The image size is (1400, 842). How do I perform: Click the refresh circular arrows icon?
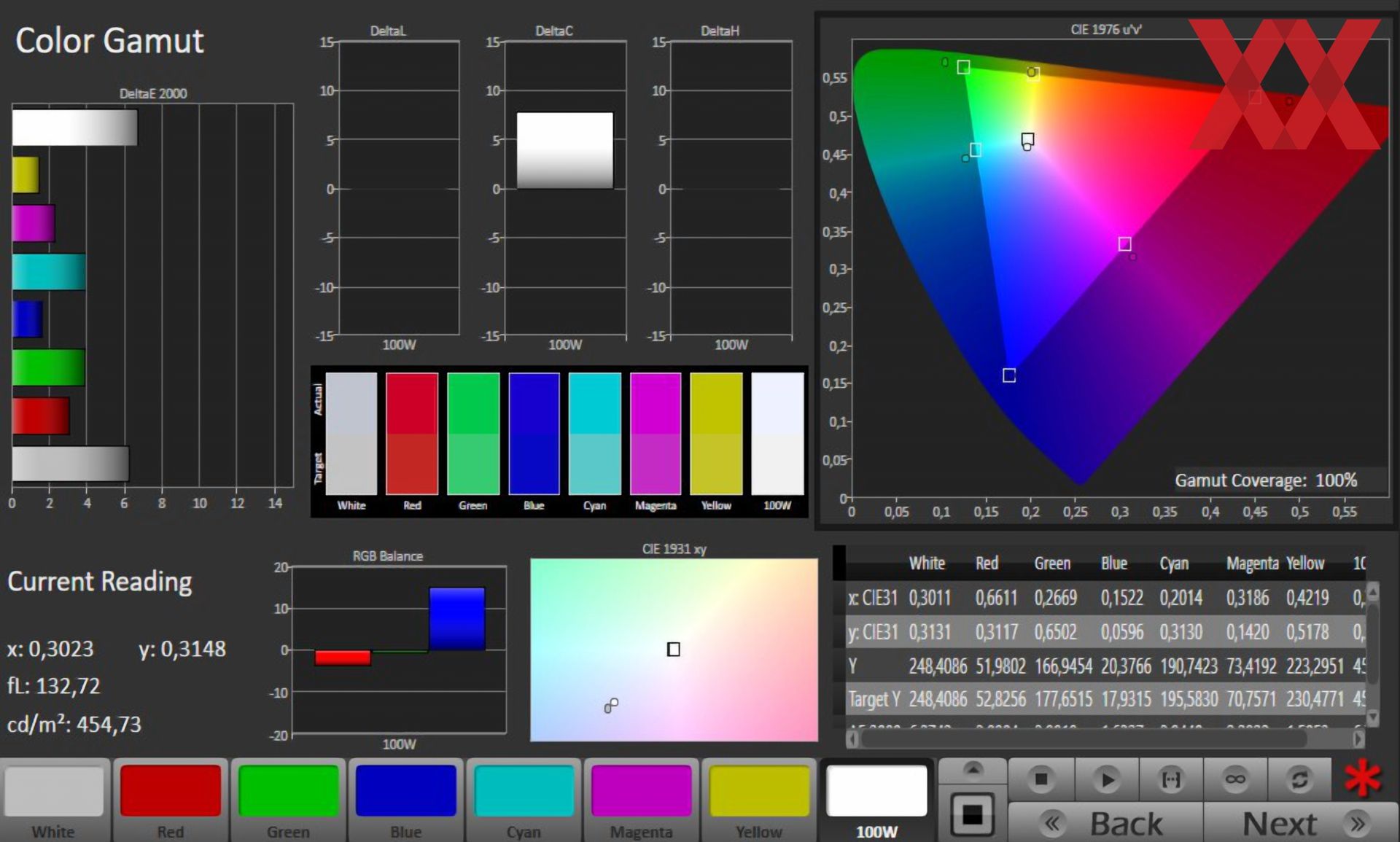pos(1299,780)
